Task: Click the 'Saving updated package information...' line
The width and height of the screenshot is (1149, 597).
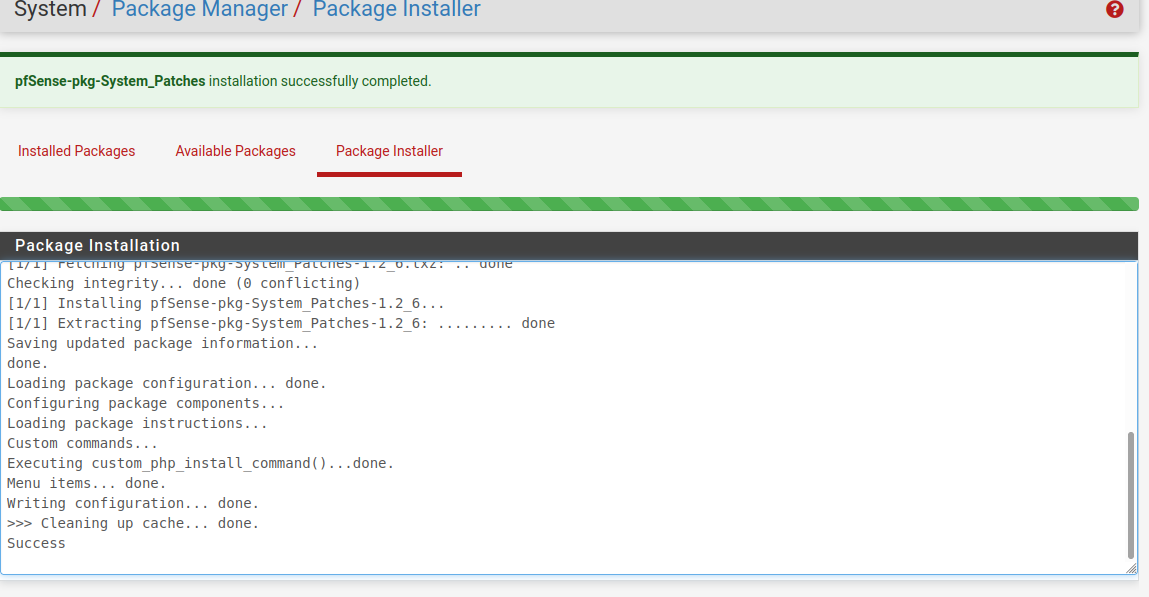Action: (162, 344)
